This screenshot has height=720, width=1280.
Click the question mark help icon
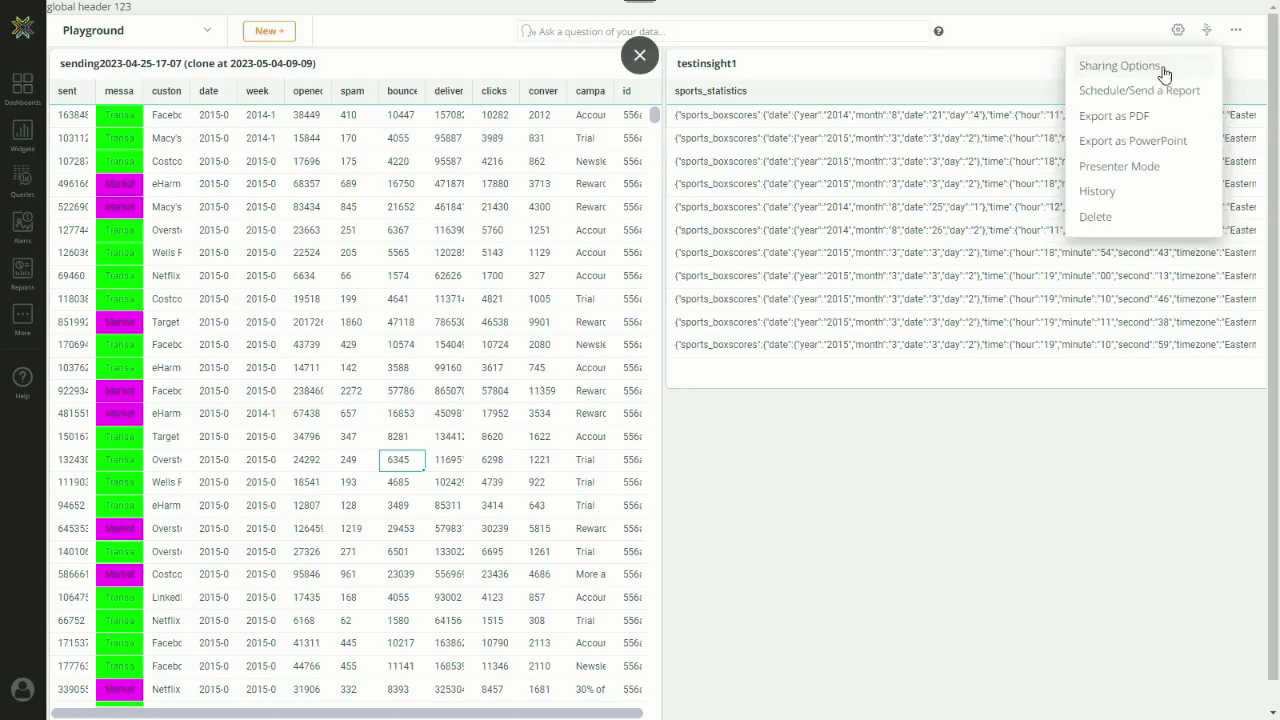(938, 31)
